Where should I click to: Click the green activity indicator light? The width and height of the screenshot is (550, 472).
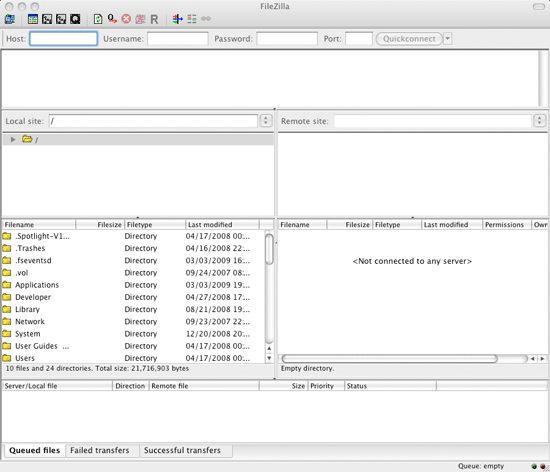pyautogui.click(x=534, y=466)
